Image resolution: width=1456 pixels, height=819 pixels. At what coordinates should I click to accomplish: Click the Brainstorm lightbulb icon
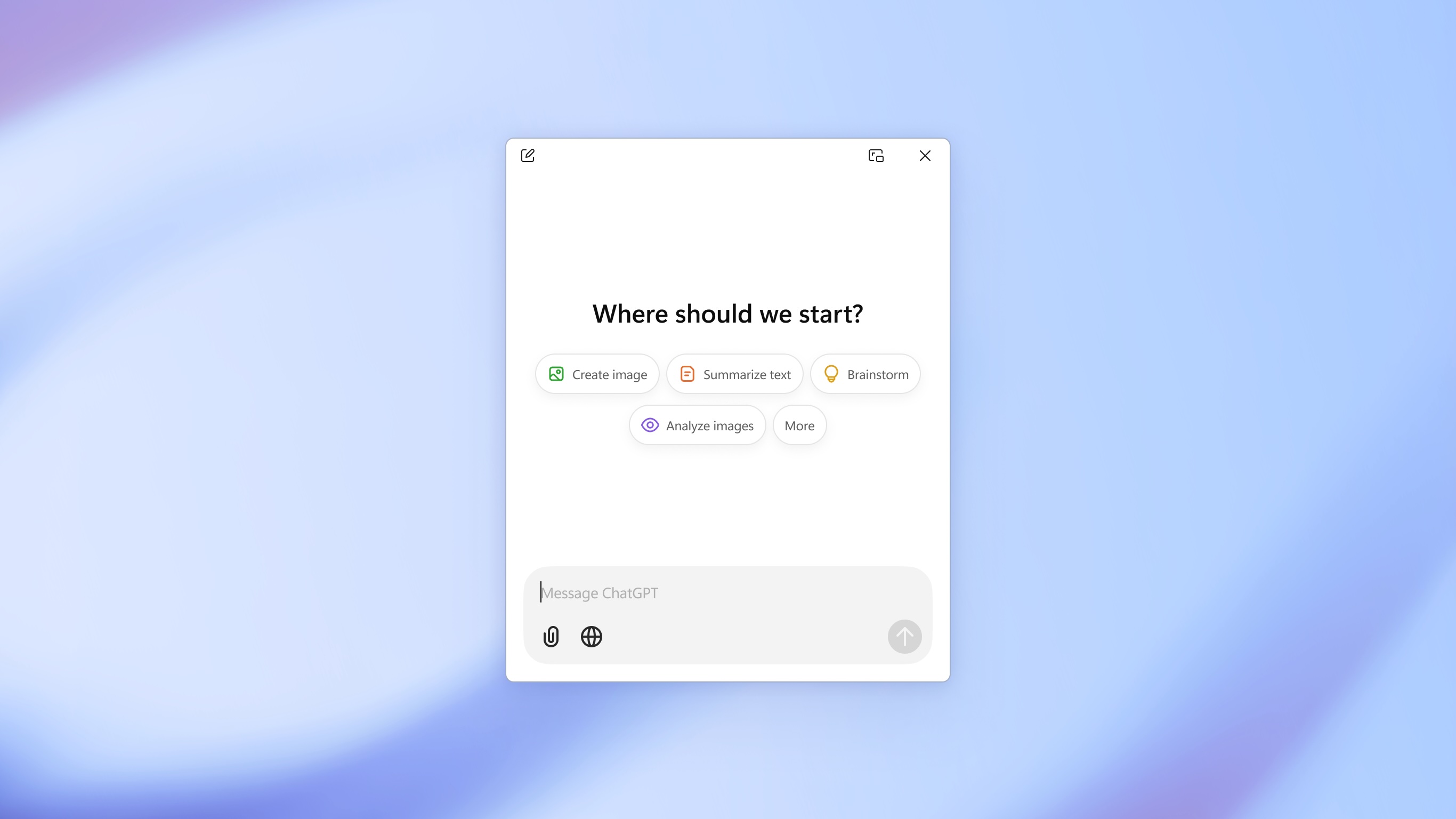pos(830,374)
